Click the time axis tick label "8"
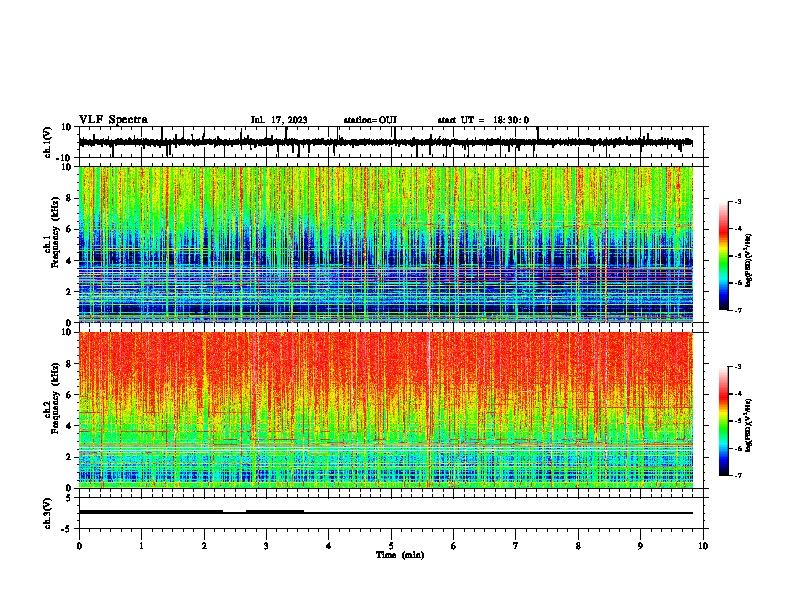 578,546
